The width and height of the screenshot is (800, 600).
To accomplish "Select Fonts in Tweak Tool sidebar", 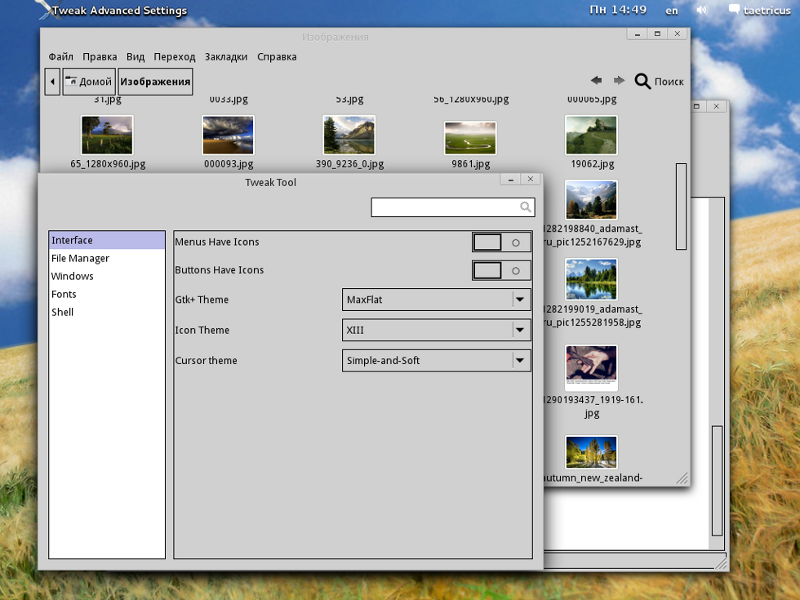I will (x=107, y=294).
